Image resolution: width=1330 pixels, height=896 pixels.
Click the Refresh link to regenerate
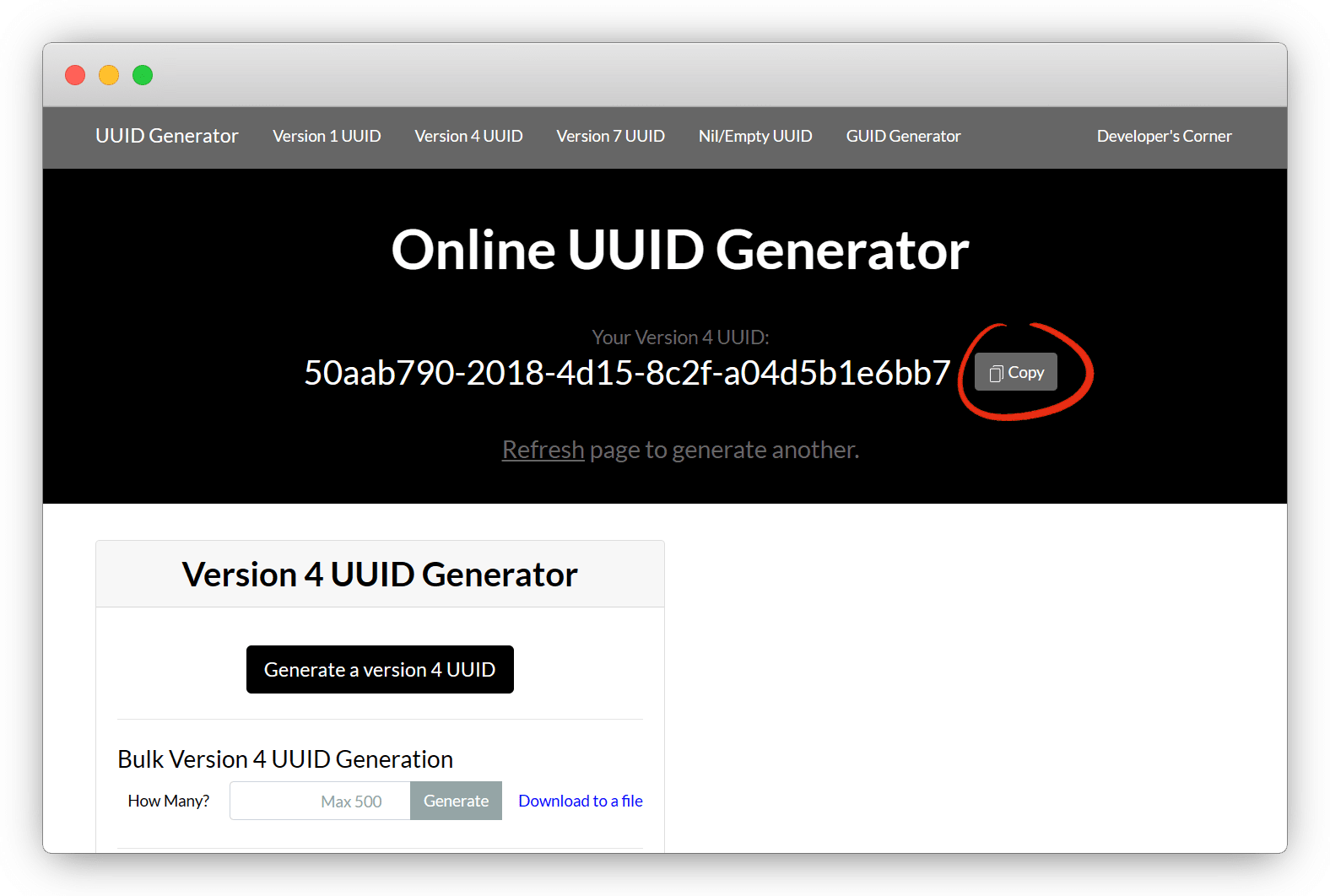pos(543,450)
